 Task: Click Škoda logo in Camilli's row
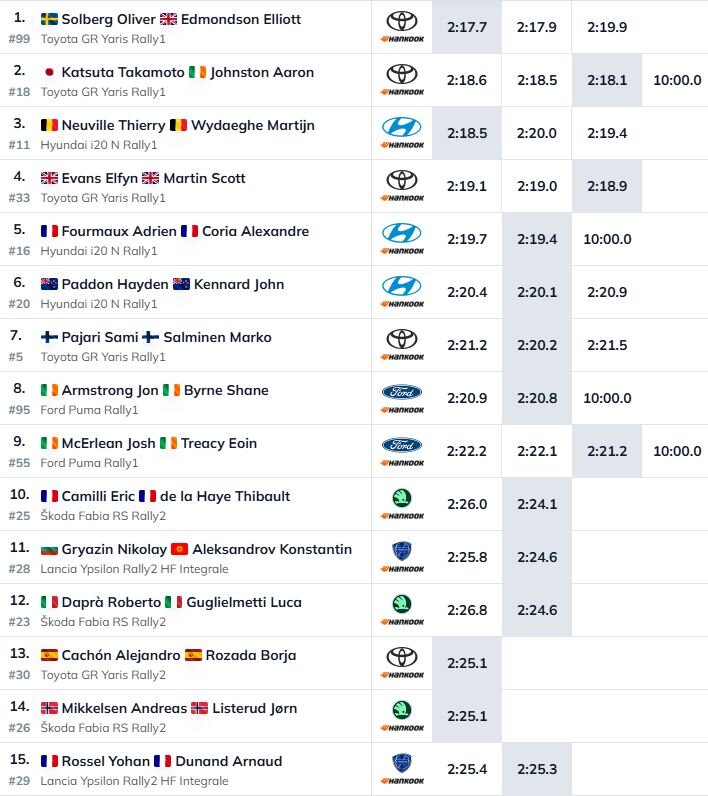401,497
